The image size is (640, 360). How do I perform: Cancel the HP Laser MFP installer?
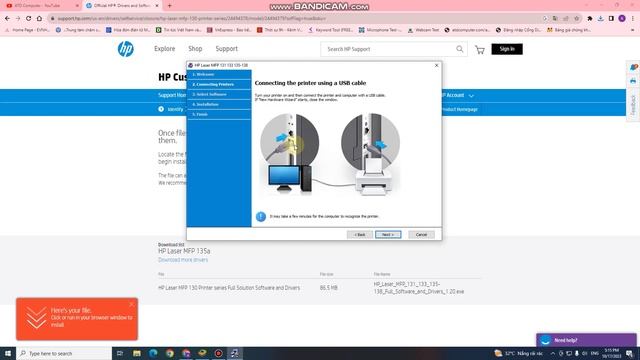[x=421, y=235]
